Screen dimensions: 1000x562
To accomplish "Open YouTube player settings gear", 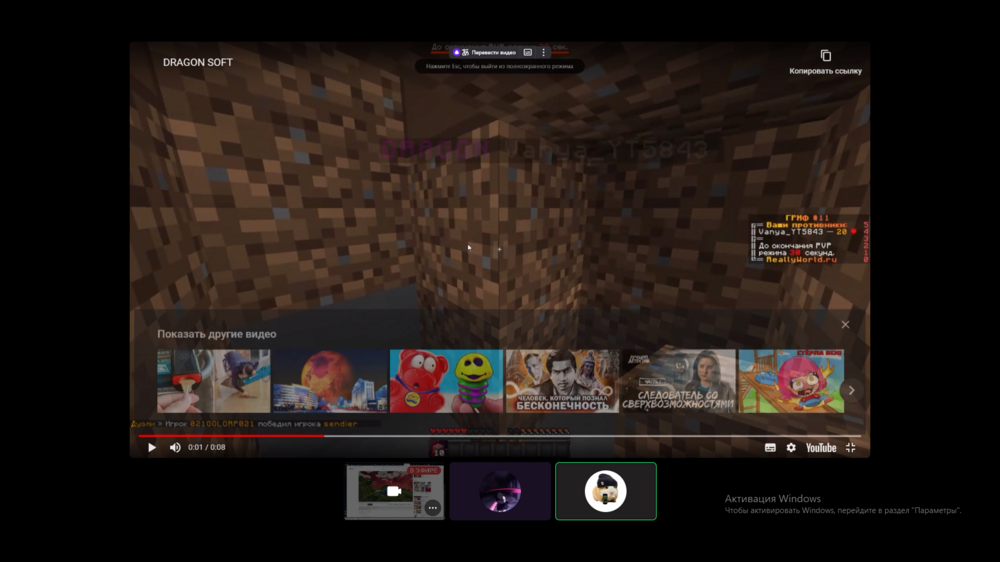I will tap(791, 448).
